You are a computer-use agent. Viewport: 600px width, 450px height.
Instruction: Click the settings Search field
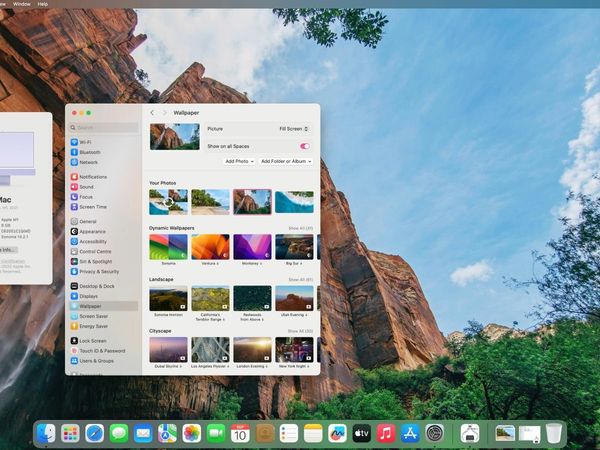[x=104, y=127]
